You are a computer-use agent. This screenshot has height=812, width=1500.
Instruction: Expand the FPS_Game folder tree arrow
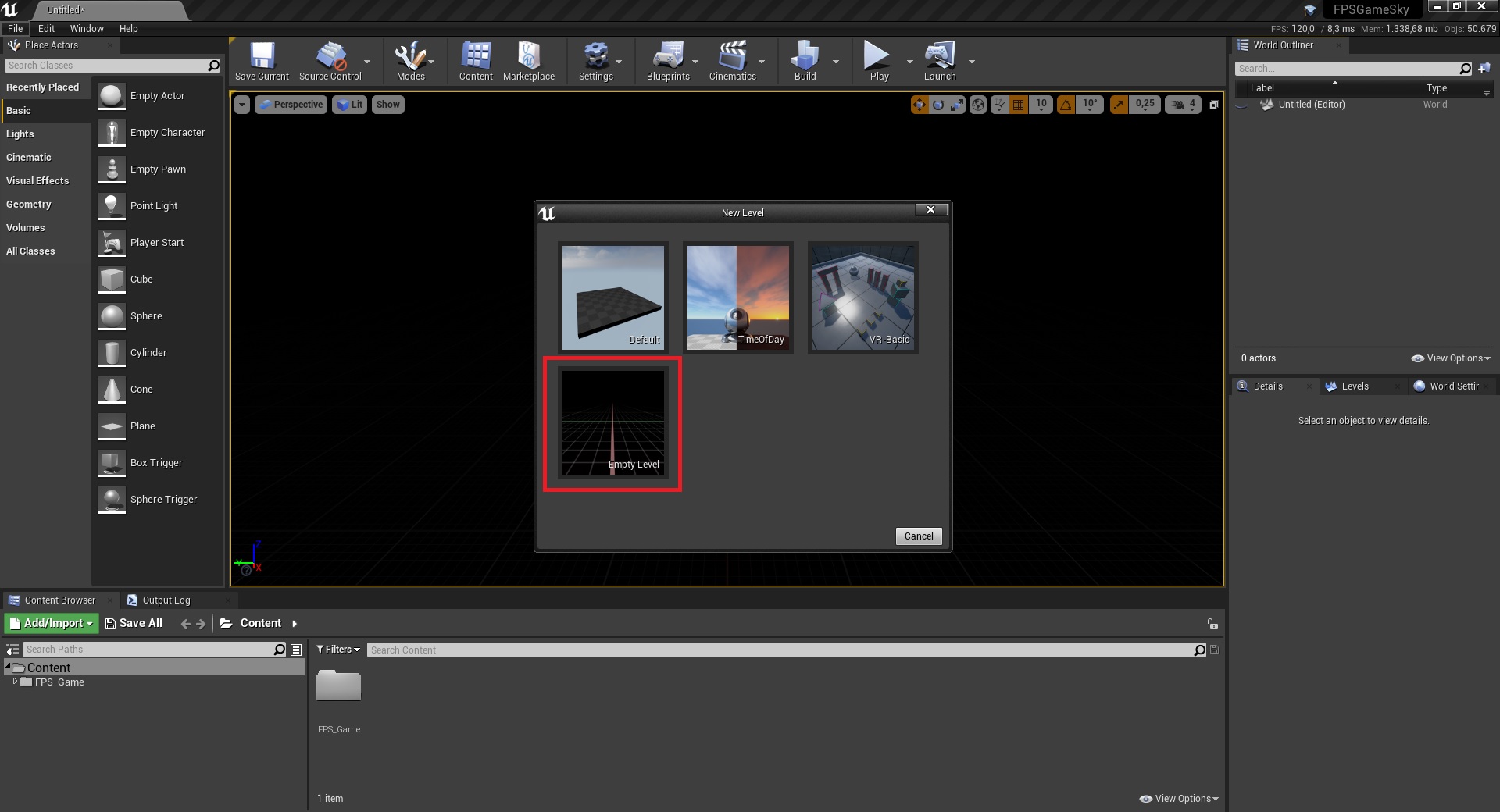[x=15, y=682]
